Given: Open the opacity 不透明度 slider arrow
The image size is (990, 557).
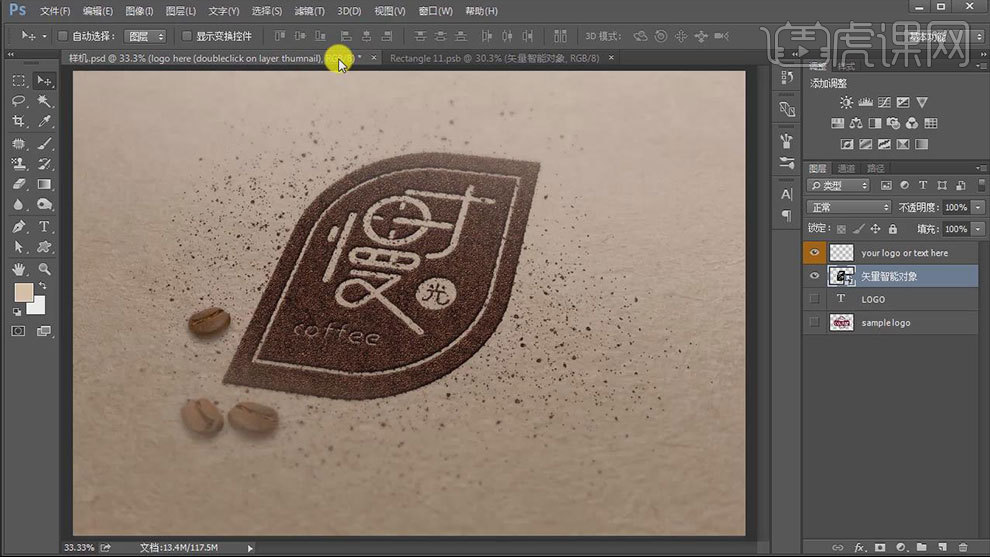Looking at the screenshot, I should point(978,207).
